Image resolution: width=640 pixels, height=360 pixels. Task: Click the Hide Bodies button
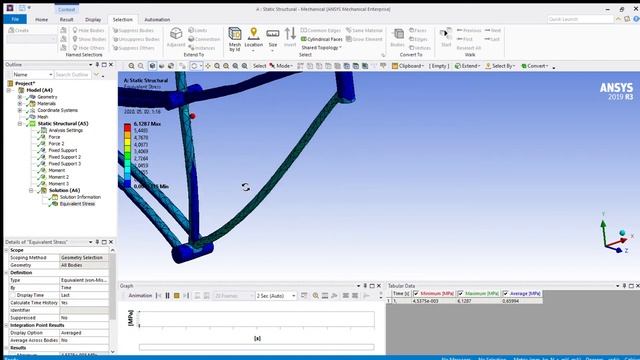89,31
